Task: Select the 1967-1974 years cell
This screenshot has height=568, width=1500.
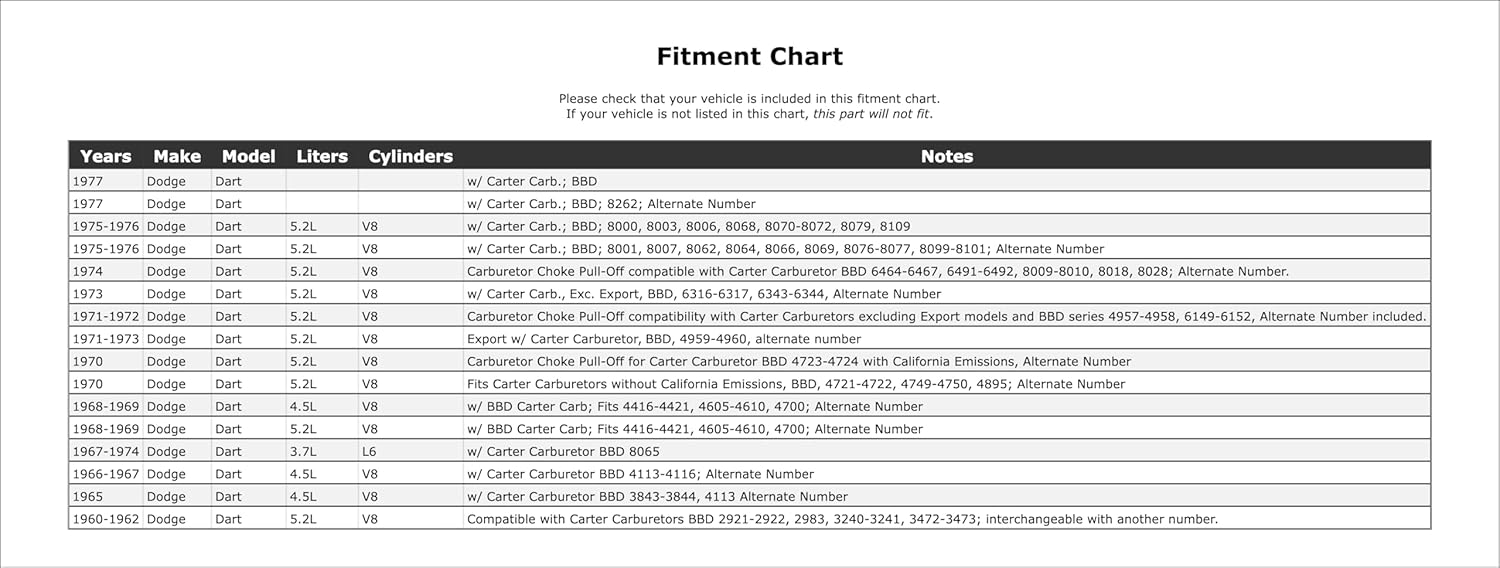Action: [105, 451]
